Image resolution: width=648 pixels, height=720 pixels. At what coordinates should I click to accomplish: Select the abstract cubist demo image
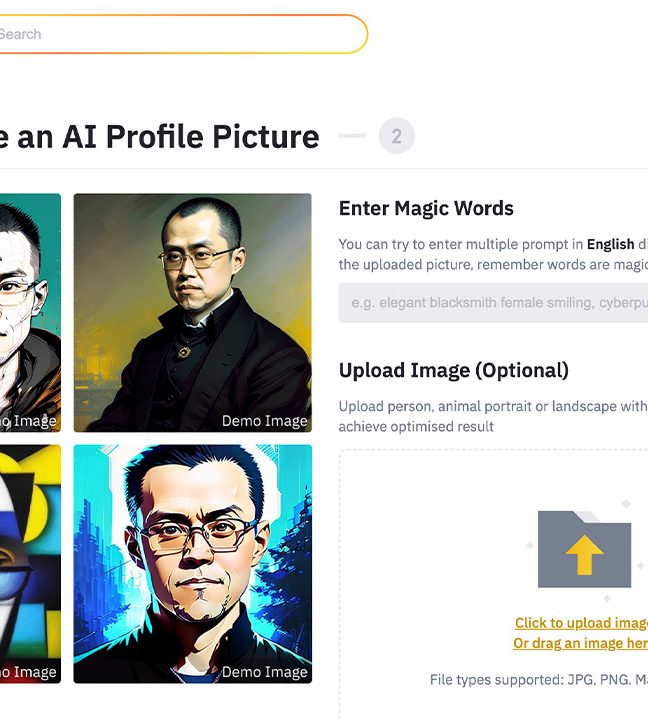(30, 564)
